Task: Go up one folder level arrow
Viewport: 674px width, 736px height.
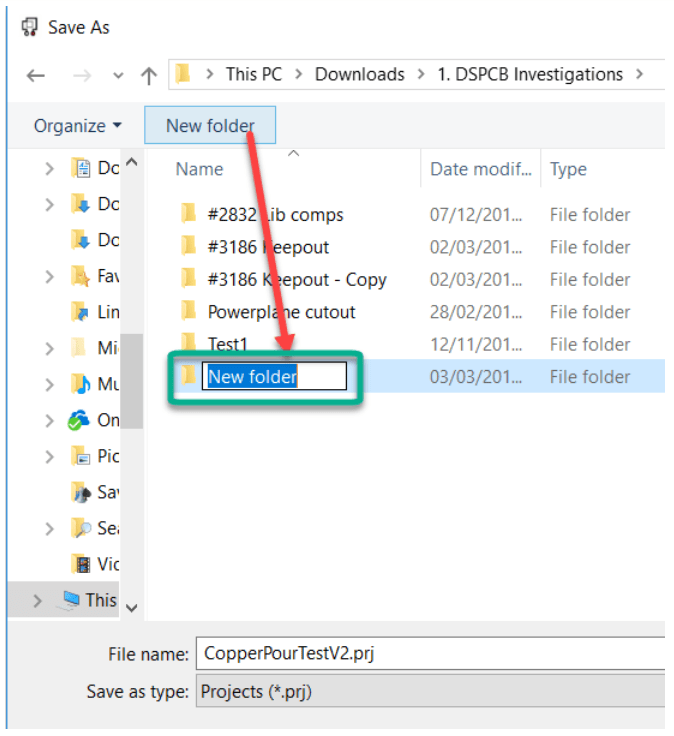Action: (149, 75)
